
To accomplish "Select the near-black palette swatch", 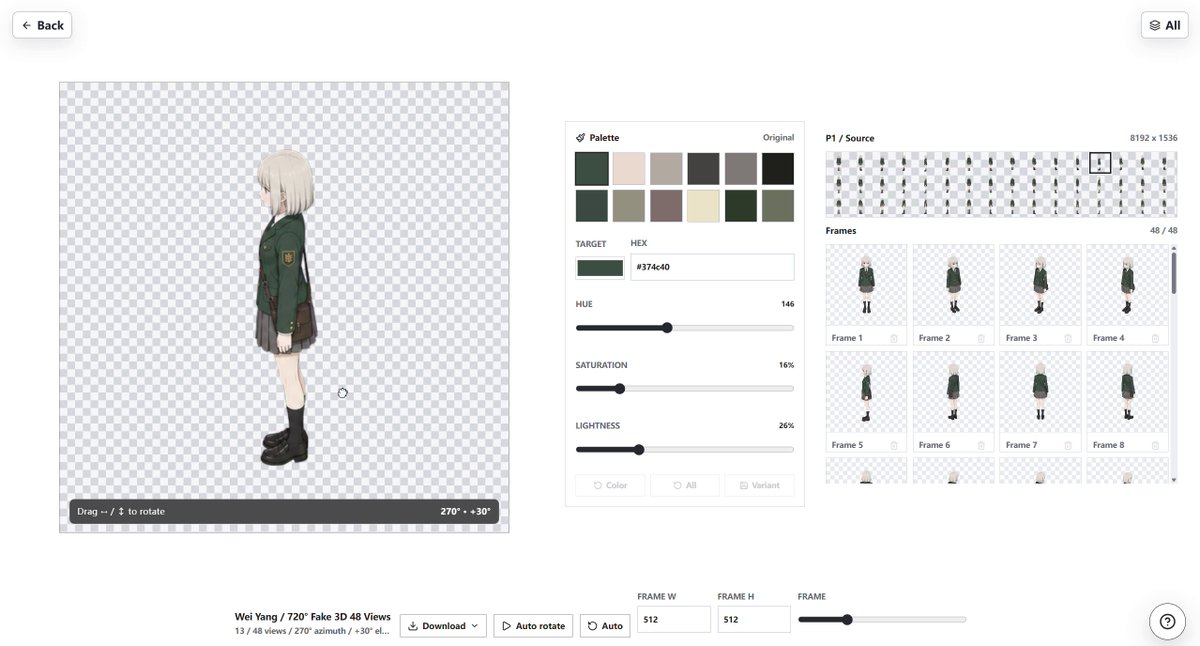I will coord(778,168).
